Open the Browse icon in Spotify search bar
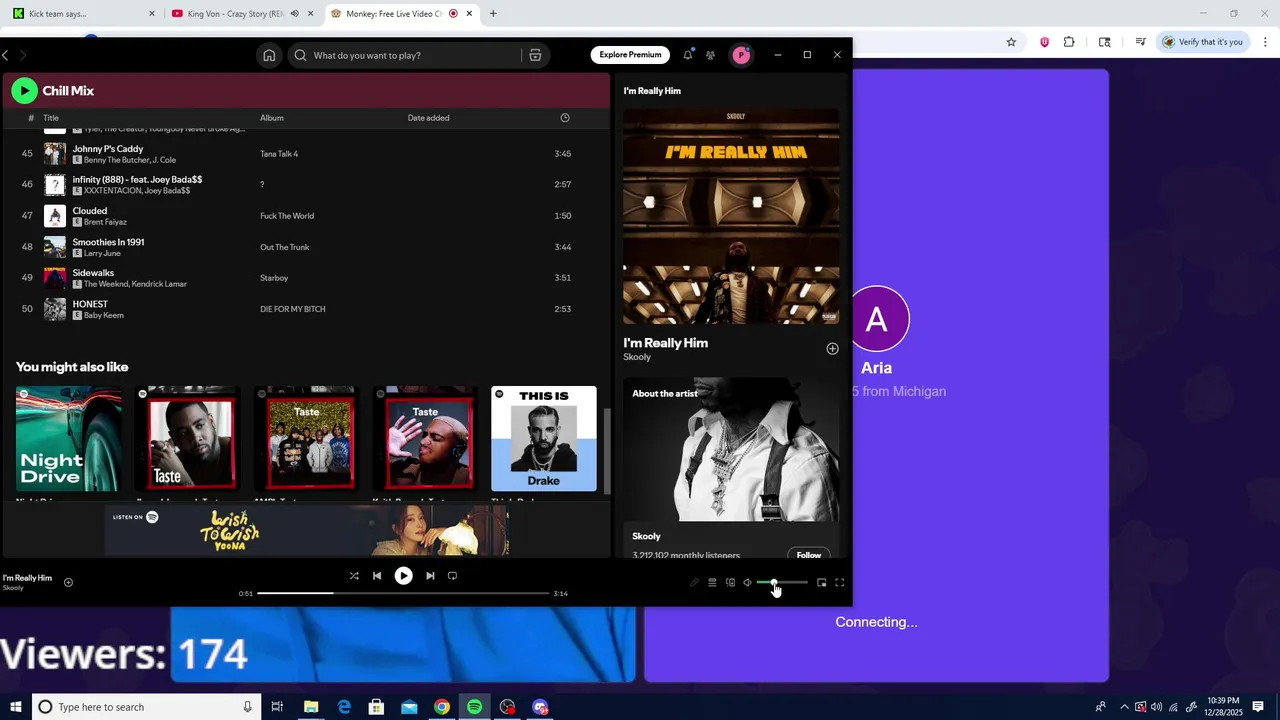 [x=535, y=55]
